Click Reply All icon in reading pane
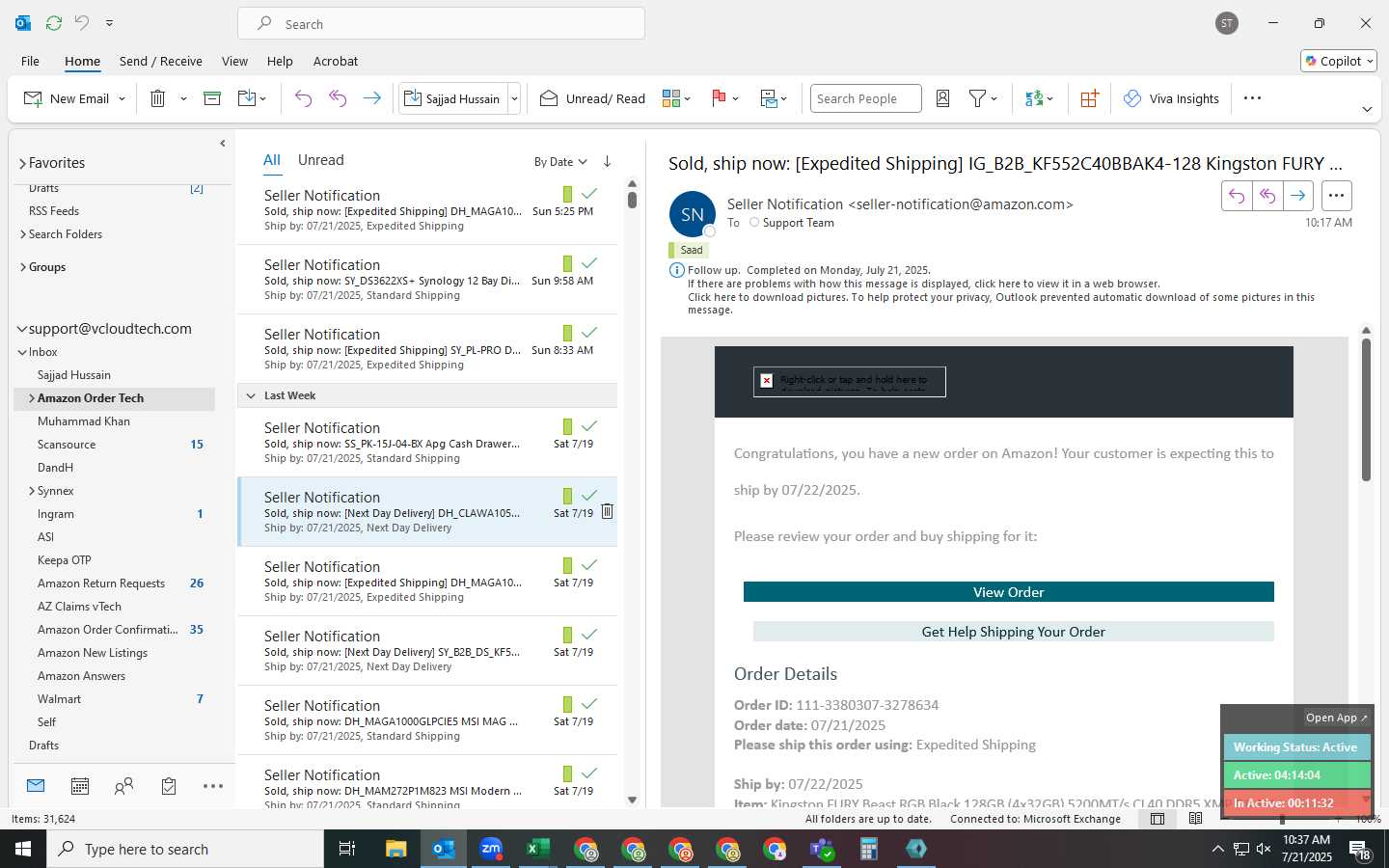The height and width of the screenshot is (868, 1389). point(1267,196)
